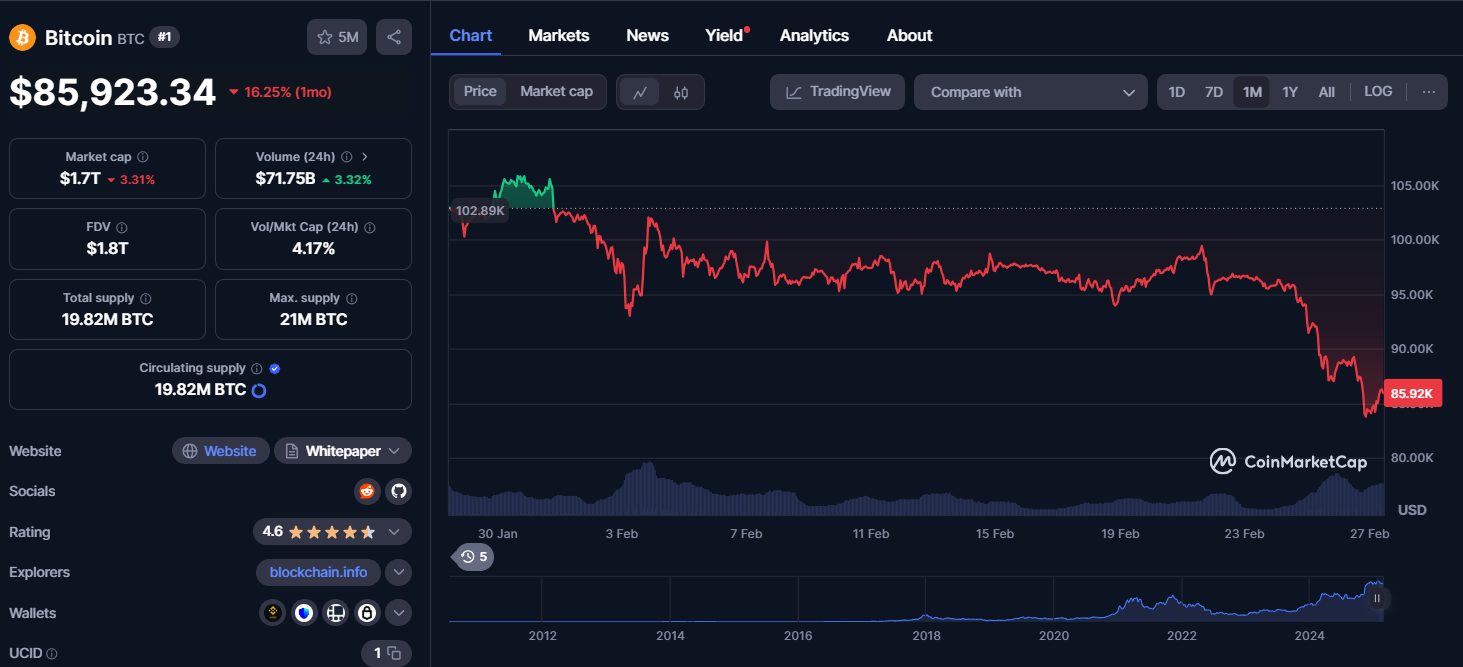Click the 85.92K current price label
The width and height of the screenshot is (1463, 667).
(1411, 394)
